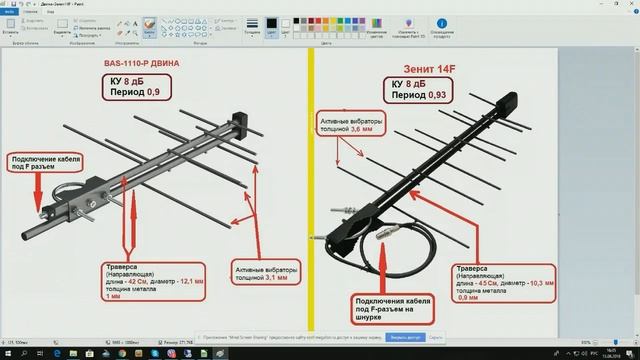
Task: Open the File menu tab
Action: coord(9,11)
